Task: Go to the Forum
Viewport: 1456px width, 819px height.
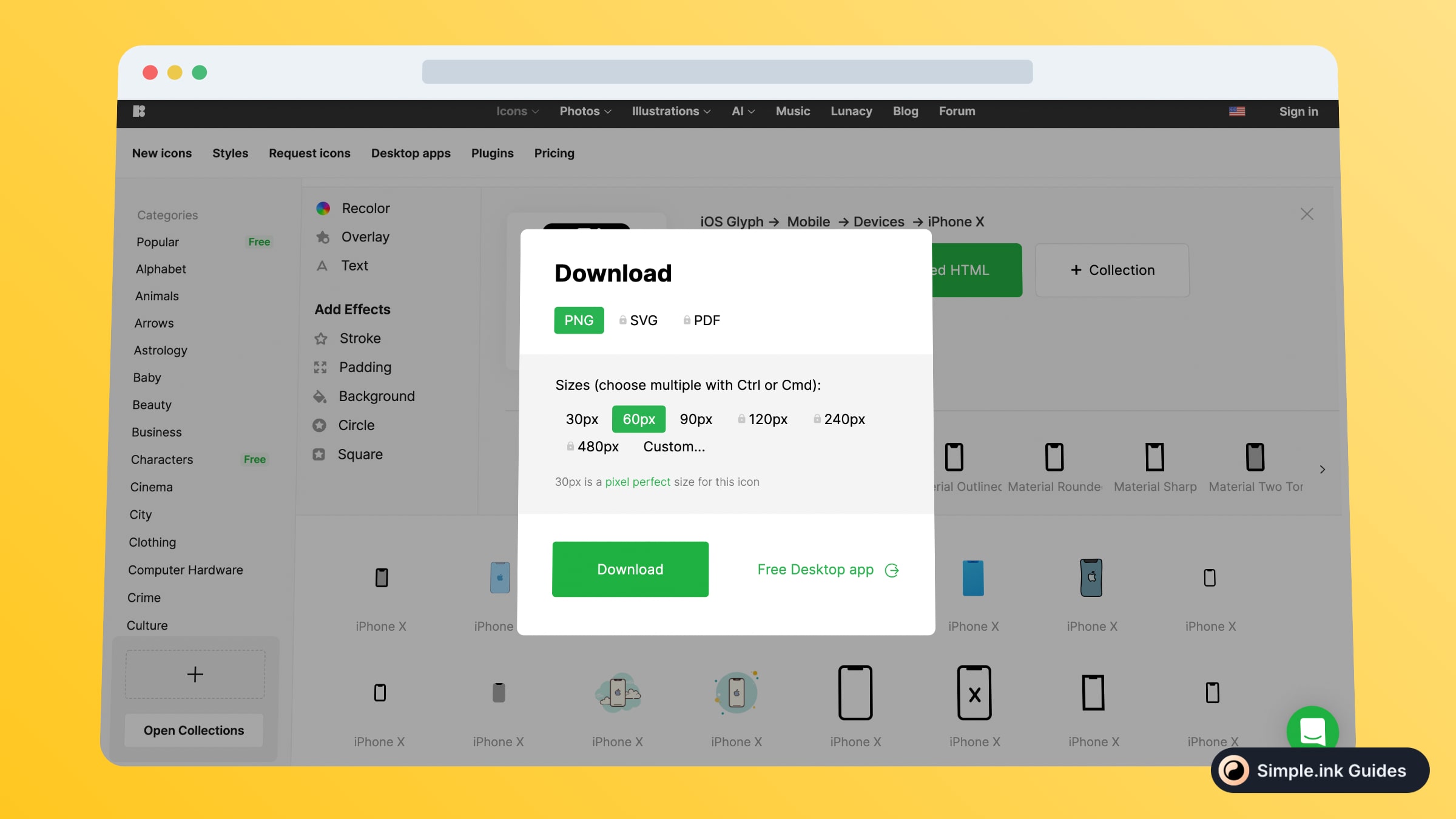Action: (957, 111)
